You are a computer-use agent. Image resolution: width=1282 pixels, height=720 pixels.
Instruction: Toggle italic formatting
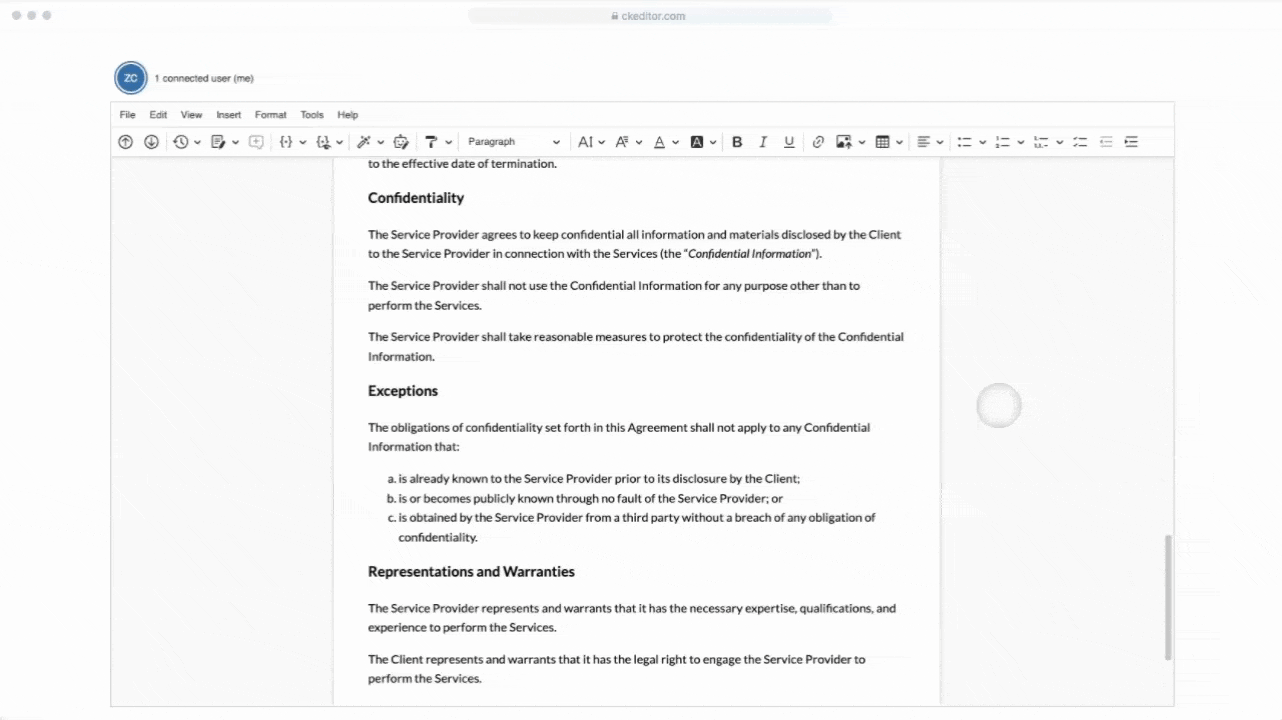763,142
